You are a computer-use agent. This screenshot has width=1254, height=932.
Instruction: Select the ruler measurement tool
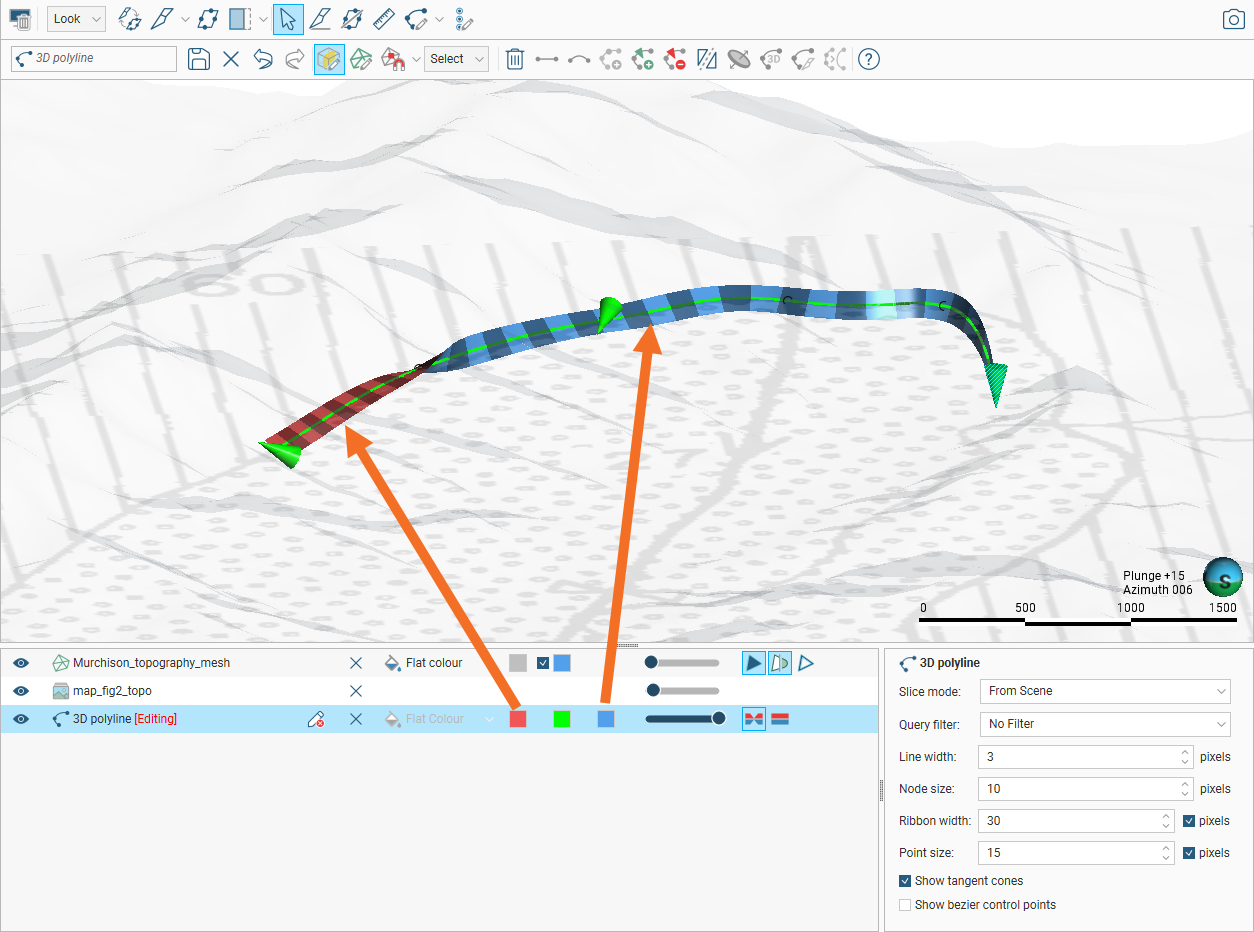383,19
